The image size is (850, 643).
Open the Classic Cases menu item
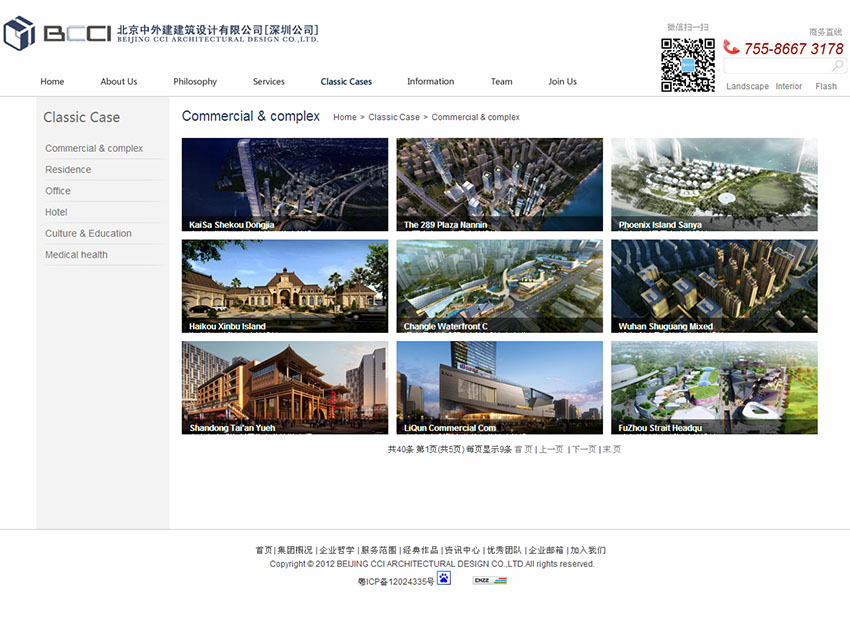(346, 82)
